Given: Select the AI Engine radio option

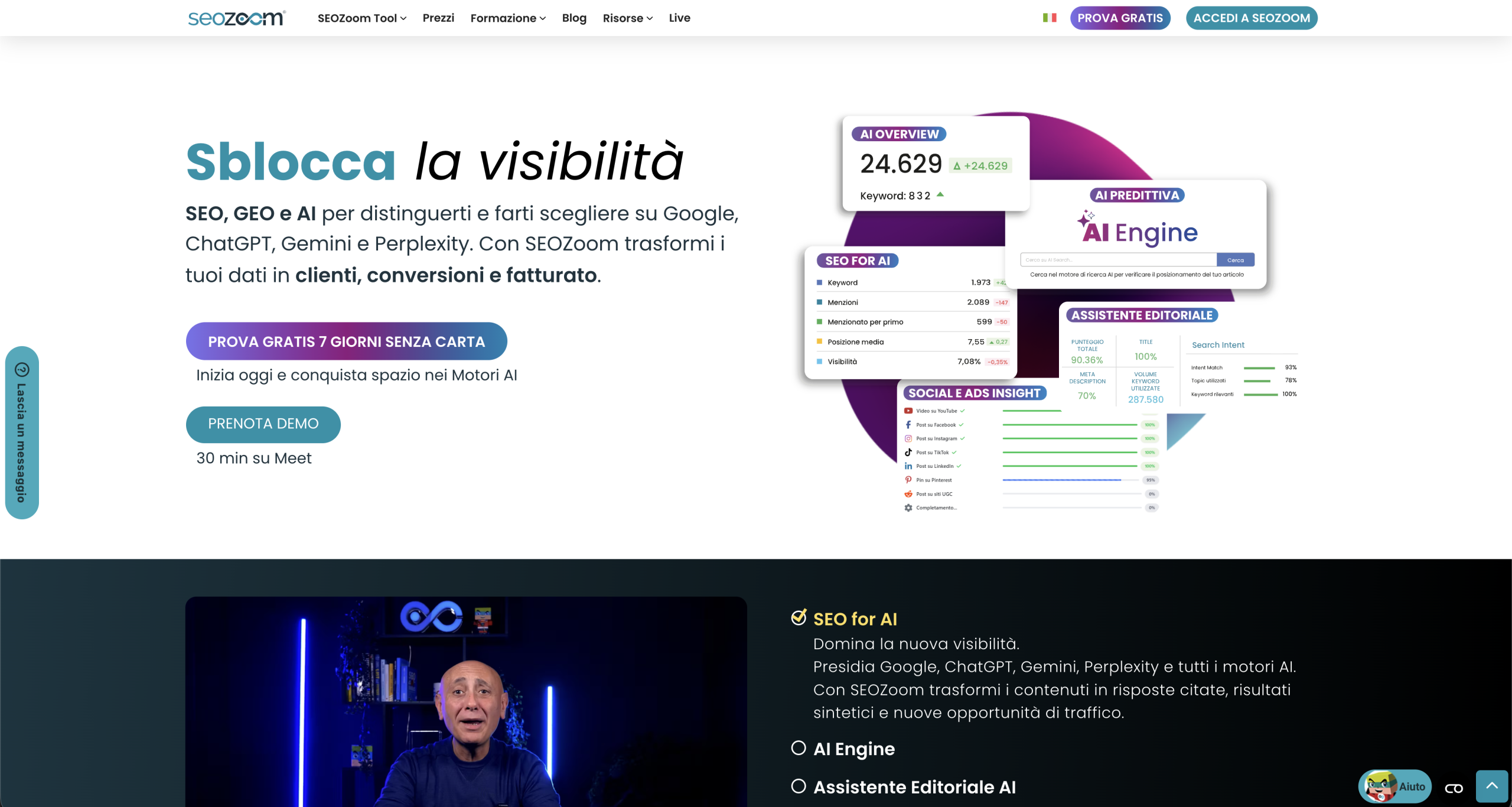Looking at the screenshot, I should point(799,748).
